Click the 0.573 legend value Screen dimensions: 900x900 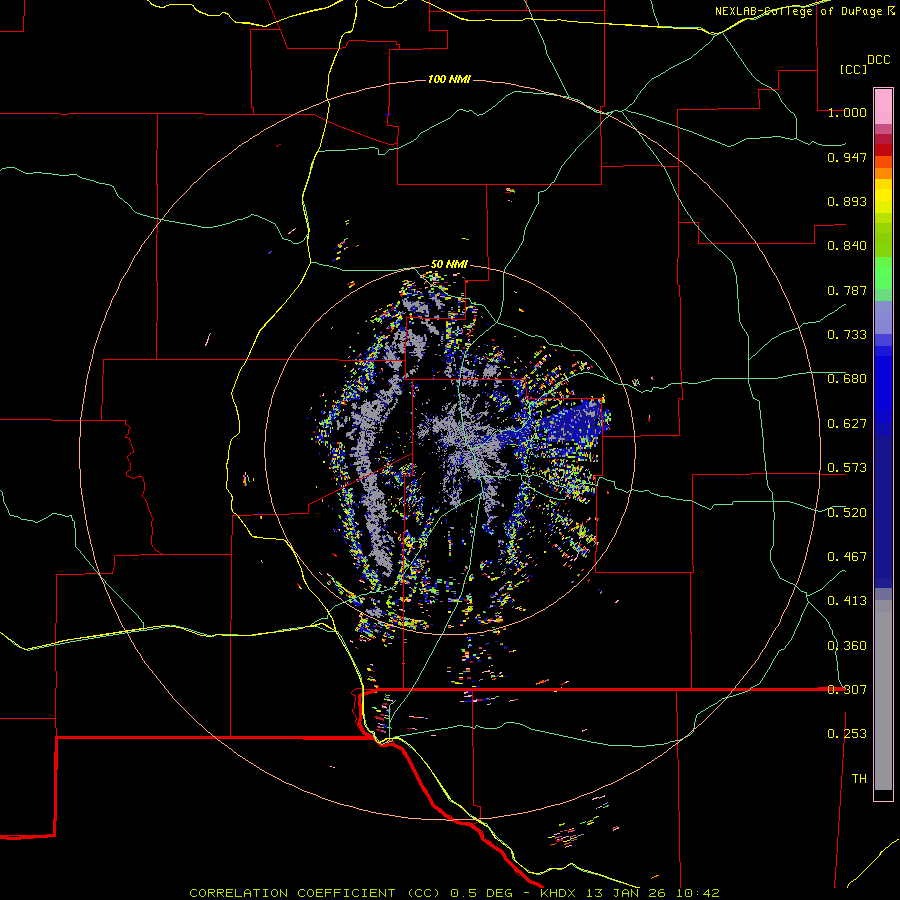[847, 468]
